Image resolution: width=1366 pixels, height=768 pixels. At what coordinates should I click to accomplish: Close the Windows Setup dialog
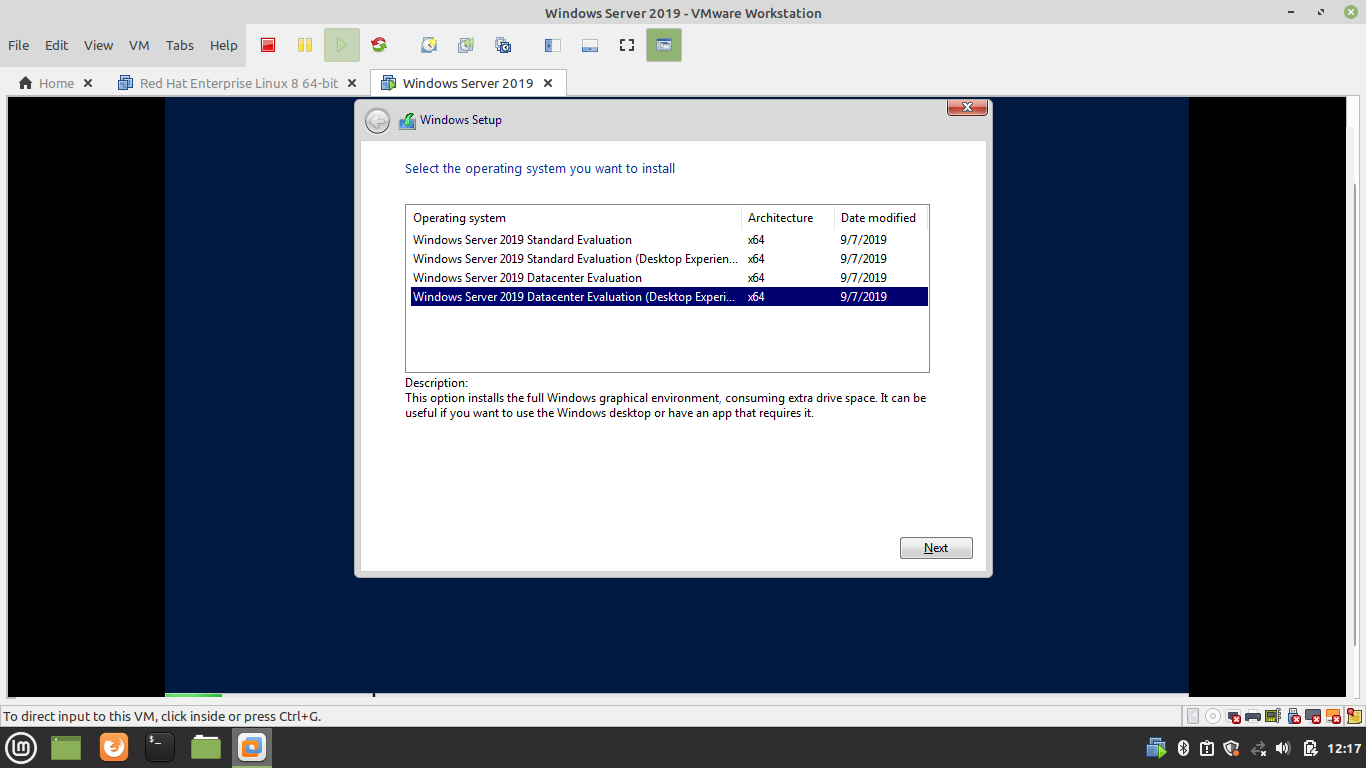pyautogui.click(x=967, y=108)
